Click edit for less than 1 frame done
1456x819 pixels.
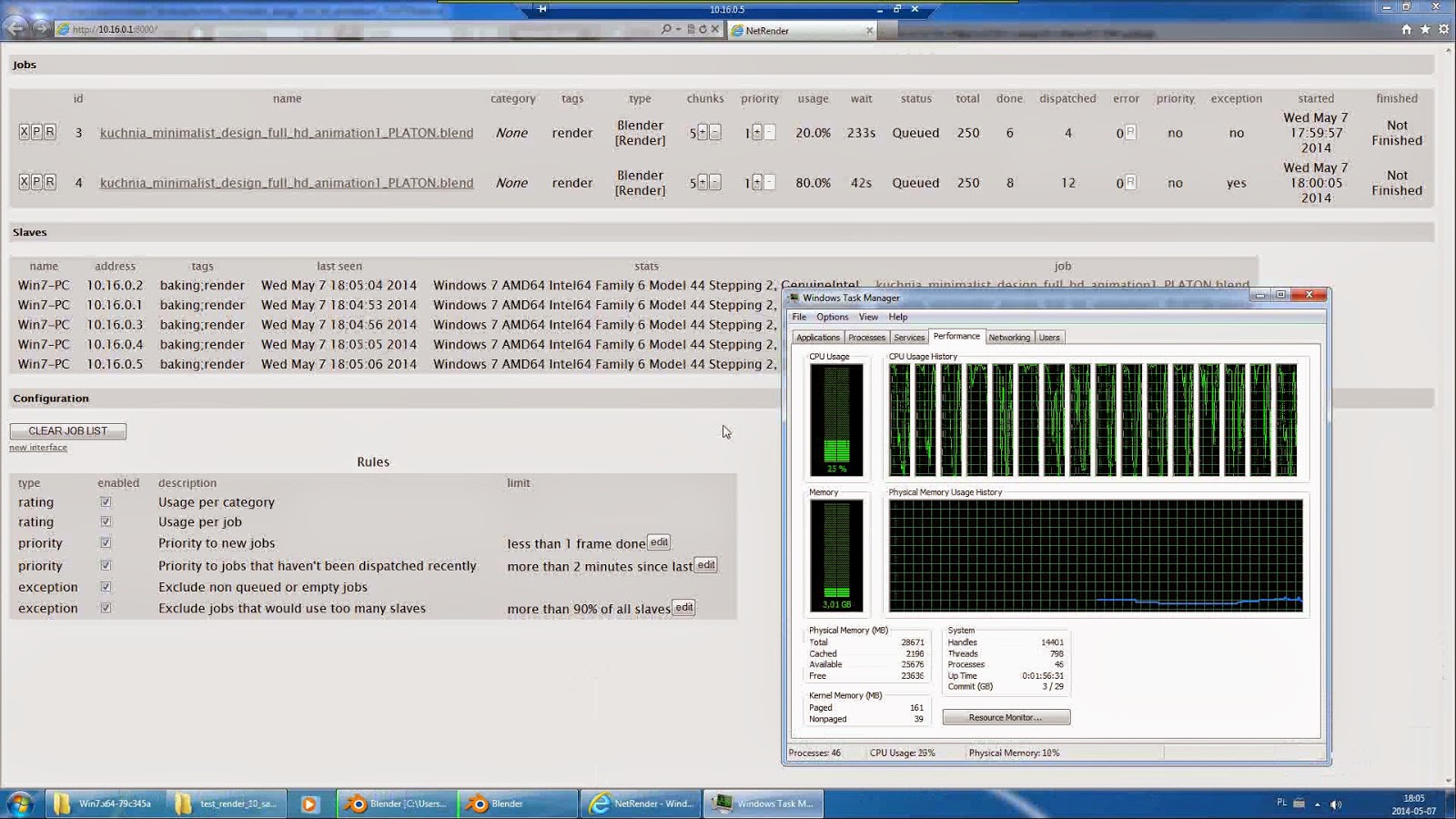[x=659, y=542]
